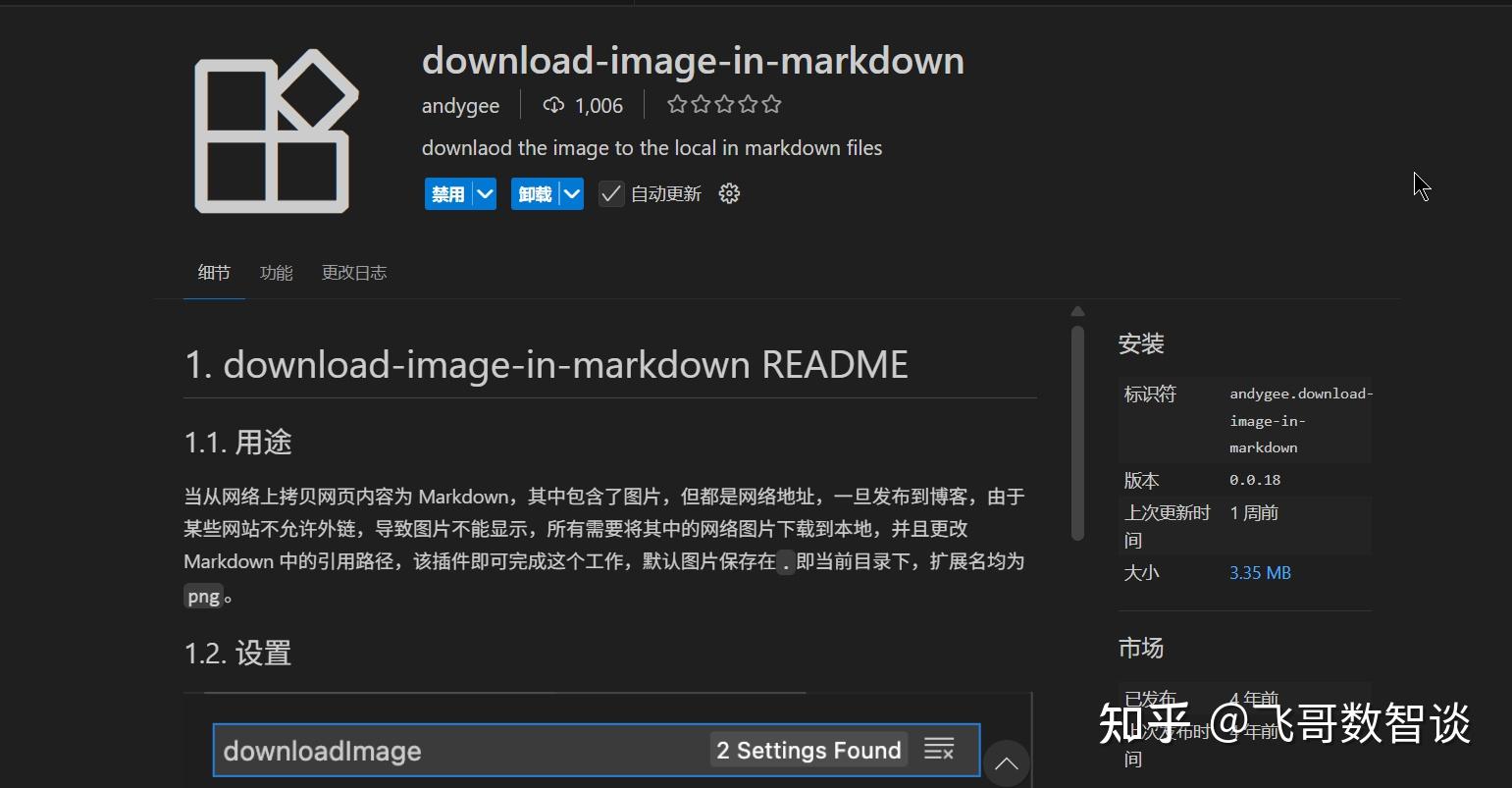Toggle the 自动更新 checkbox
The image size is (1512, 788).
pos(611,193)
